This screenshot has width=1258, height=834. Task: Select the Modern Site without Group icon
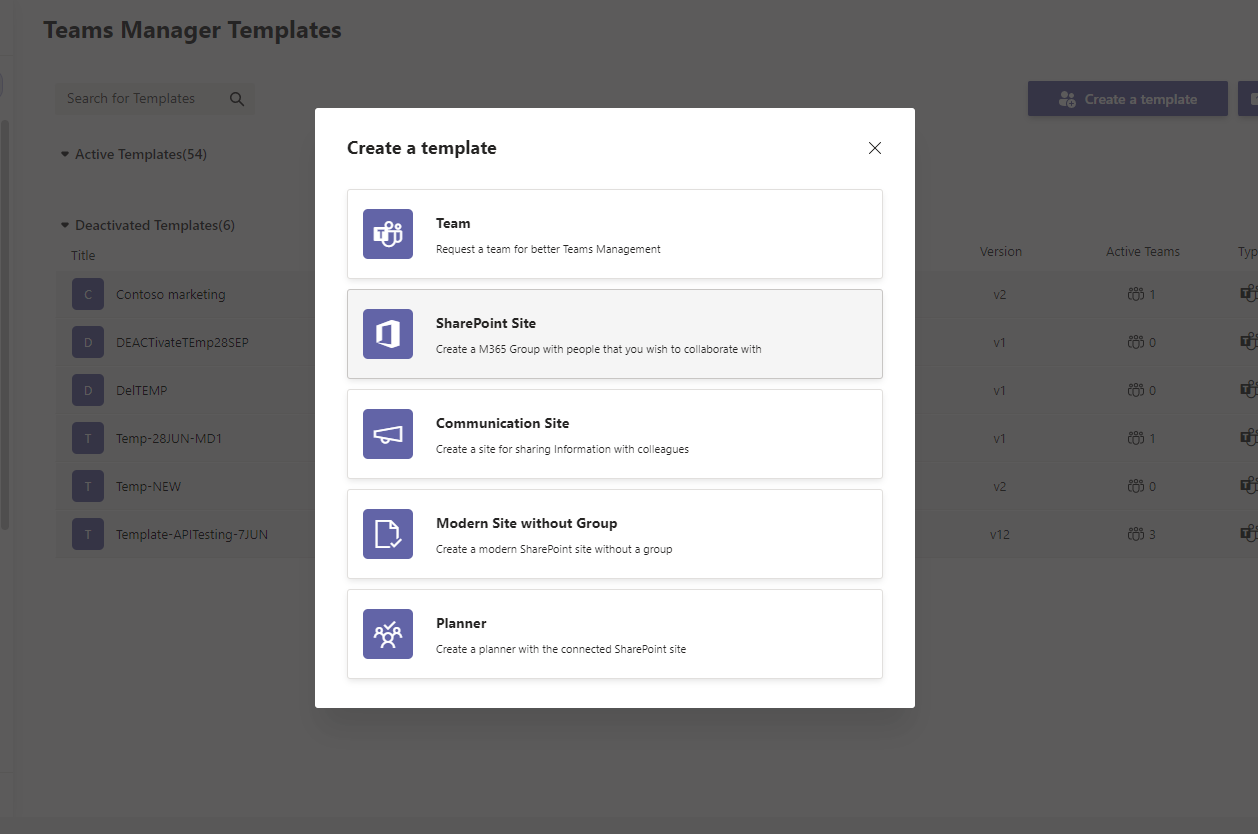coord(388,534)
